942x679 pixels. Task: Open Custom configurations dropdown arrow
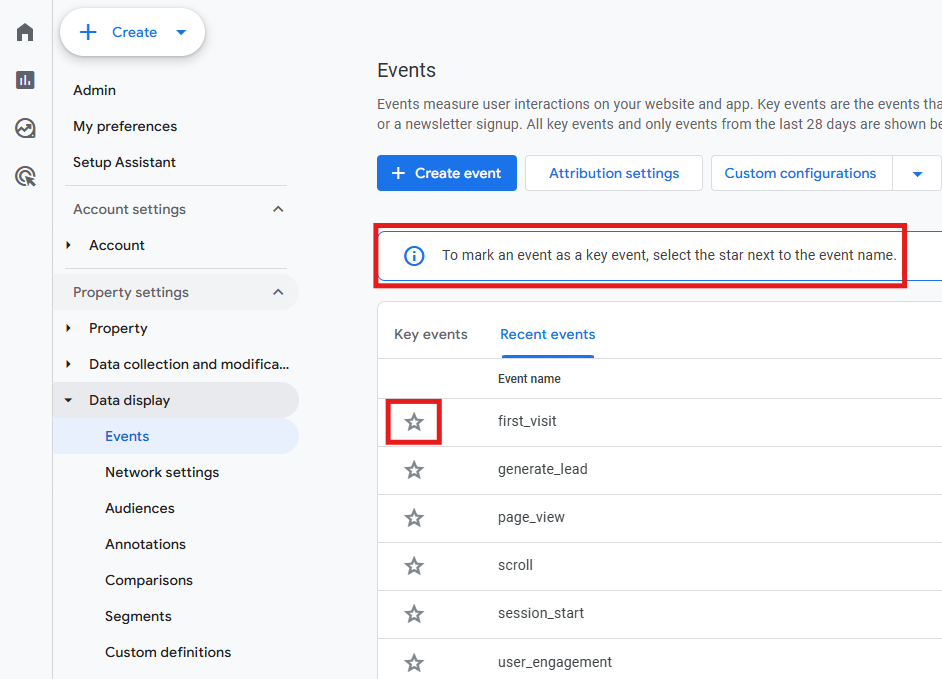(917, 174)
